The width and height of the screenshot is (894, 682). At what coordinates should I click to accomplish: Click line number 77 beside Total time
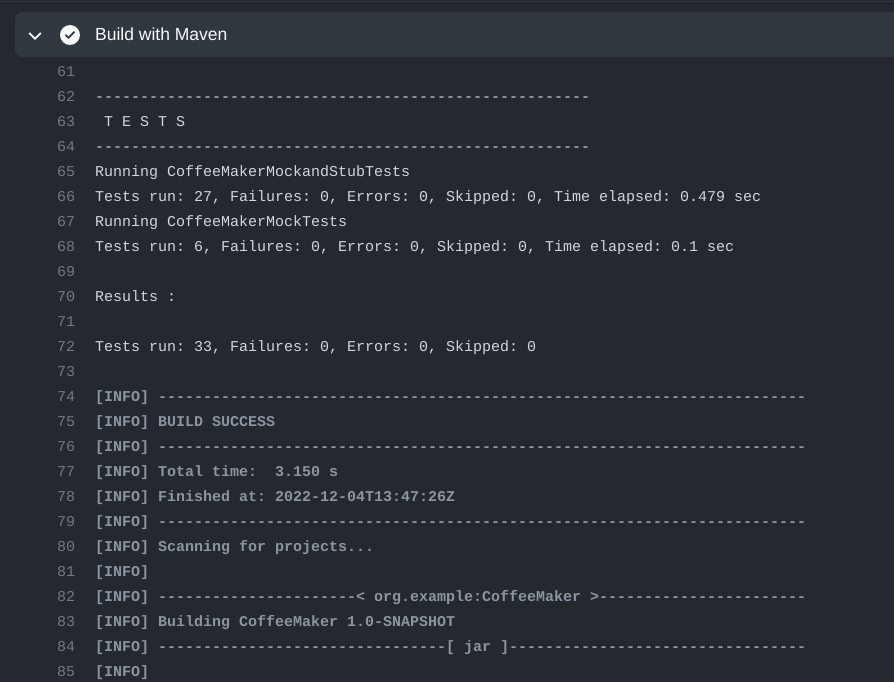(66, 471)
